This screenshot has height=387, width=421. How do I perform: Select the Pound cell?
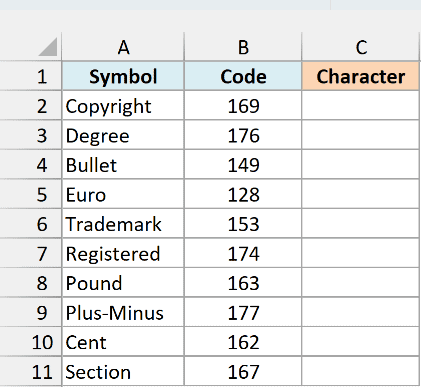[123, 283]
